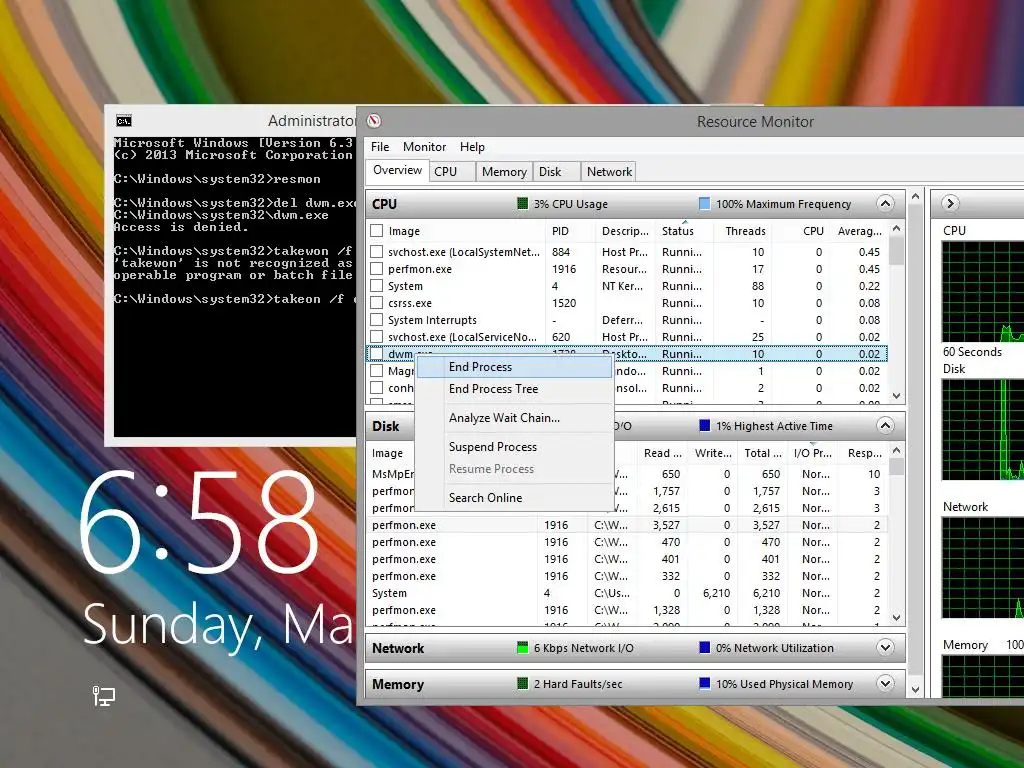
Task: Sort Disk list by Resp... column
Action: coord(863,453)
